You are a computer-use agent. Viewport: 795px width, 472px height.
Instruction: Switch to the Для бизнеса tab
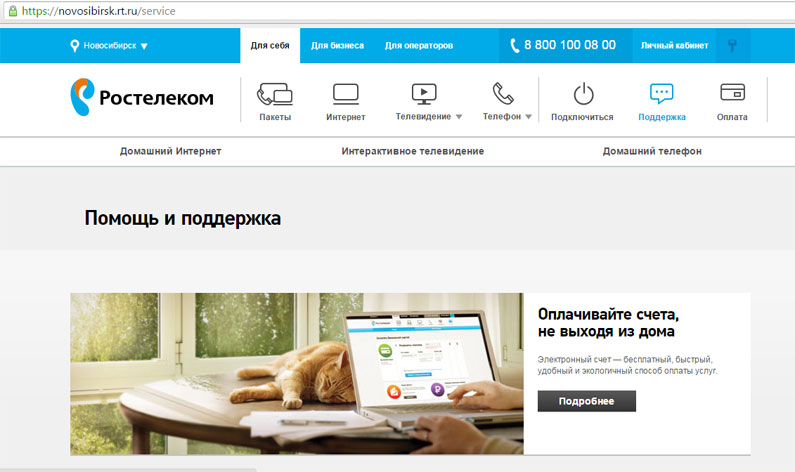pos(337,46)
